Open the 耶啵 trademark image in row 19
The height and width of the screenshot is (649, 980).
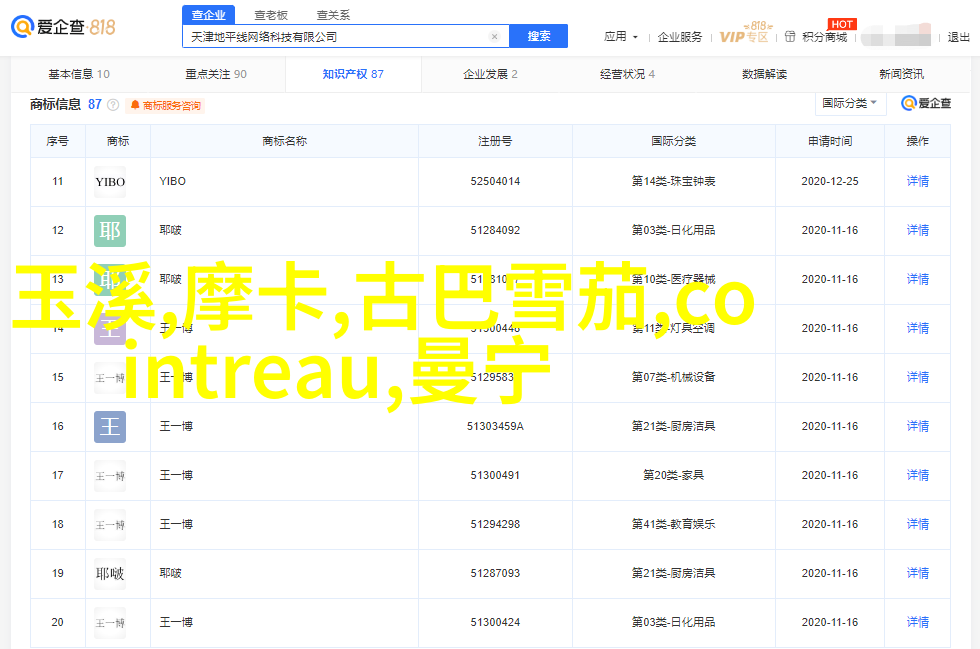110,574
